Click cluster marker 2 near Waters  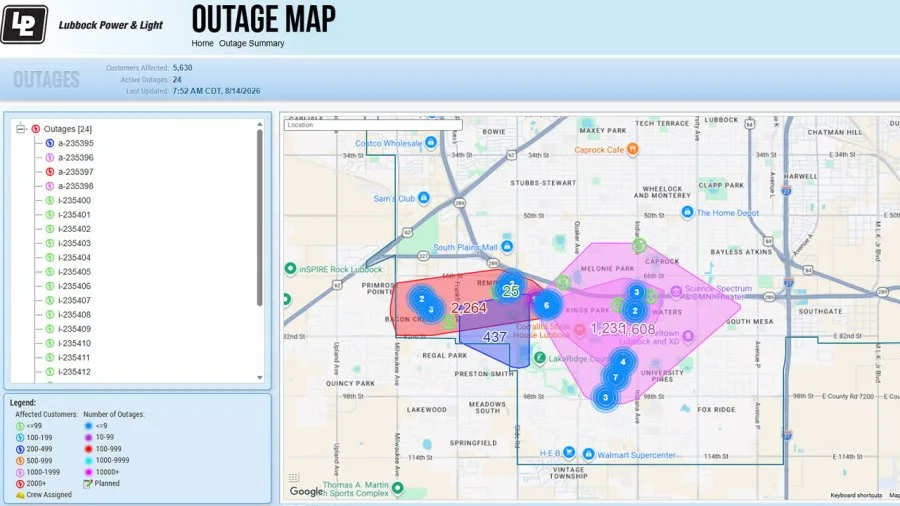[635, 310]
